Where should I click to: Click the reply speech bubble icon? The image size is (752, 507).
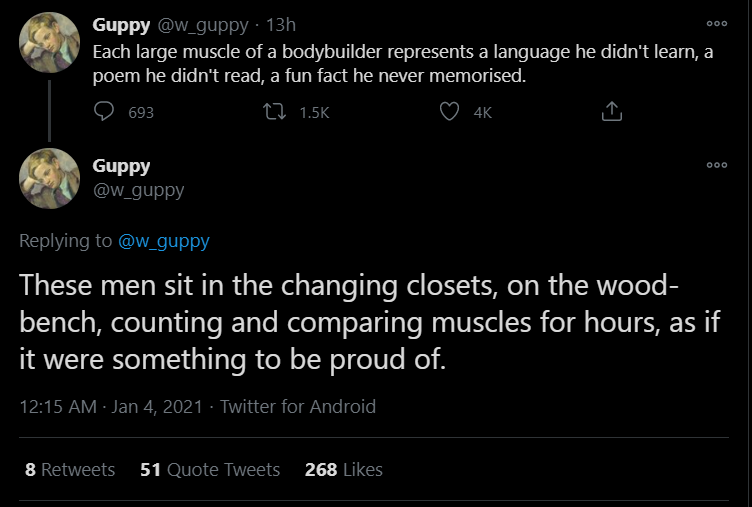click(x=105, y=113)
